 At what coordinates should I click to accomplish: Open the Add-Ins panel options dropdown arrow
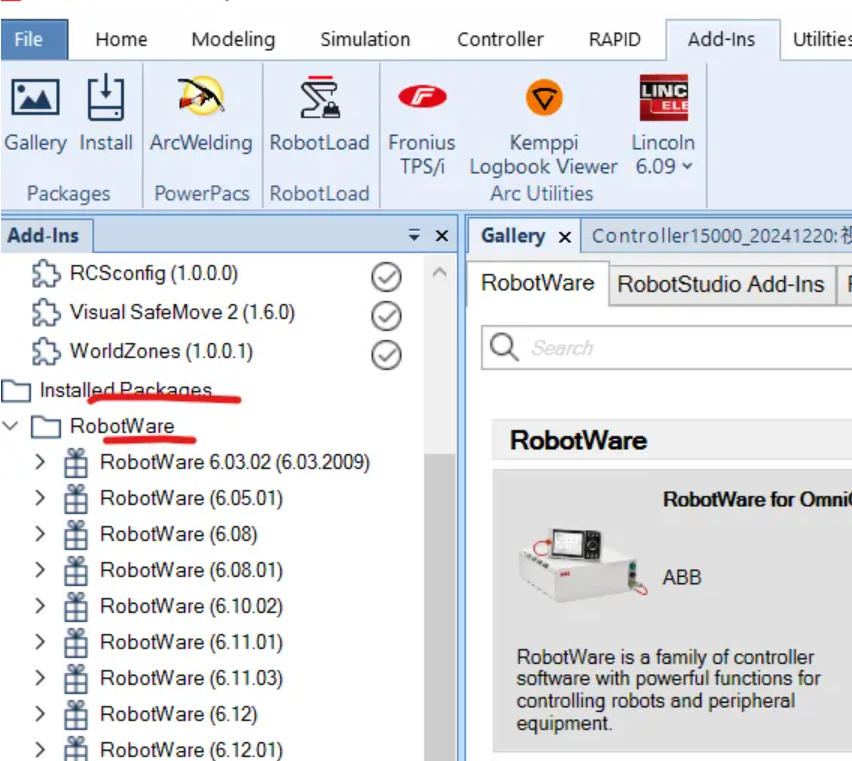(x=414, y=236)
